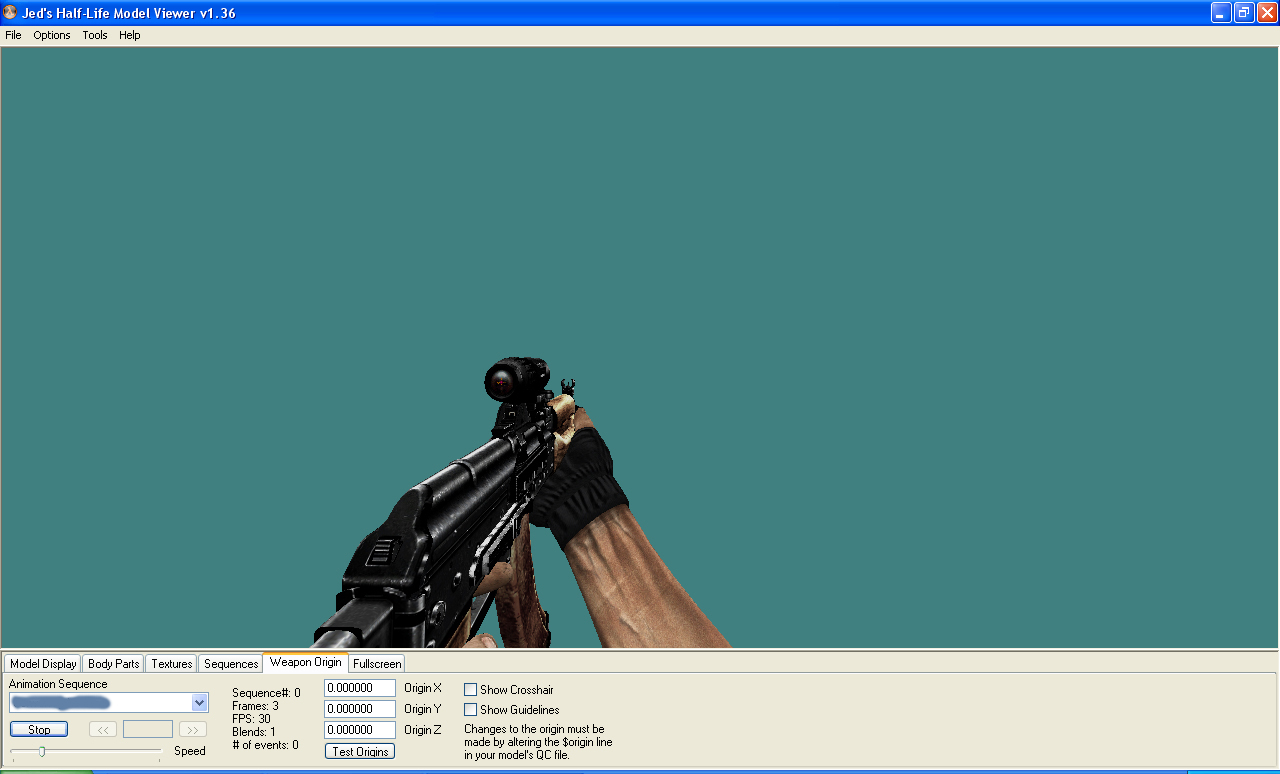Image resolution: width=1280 pixels, height=774 pixels.
Task: Enable the Show Guidelines checkbox
Action: tap(471, 710)
